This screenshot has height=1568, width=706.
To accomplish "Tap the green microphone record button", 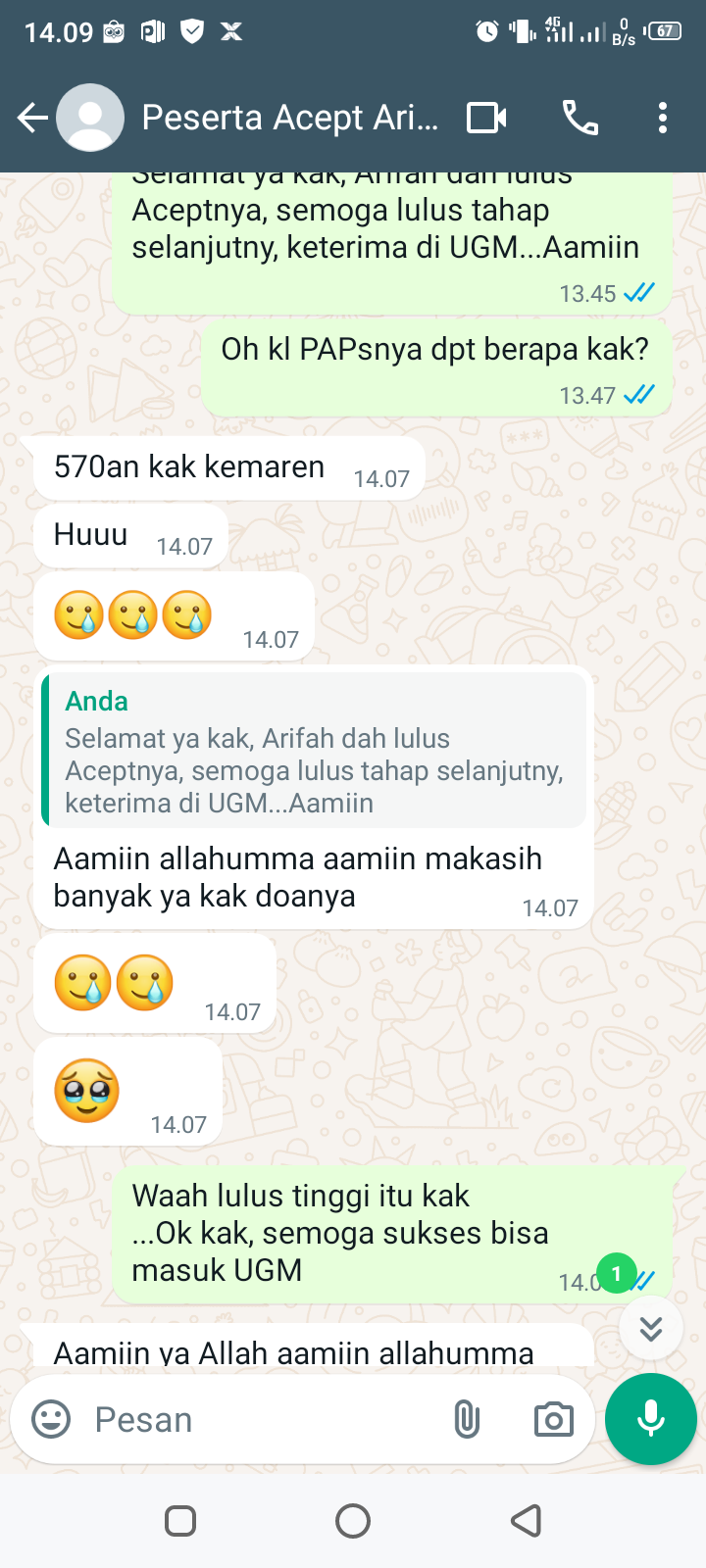I will [x=651, y=1419].
